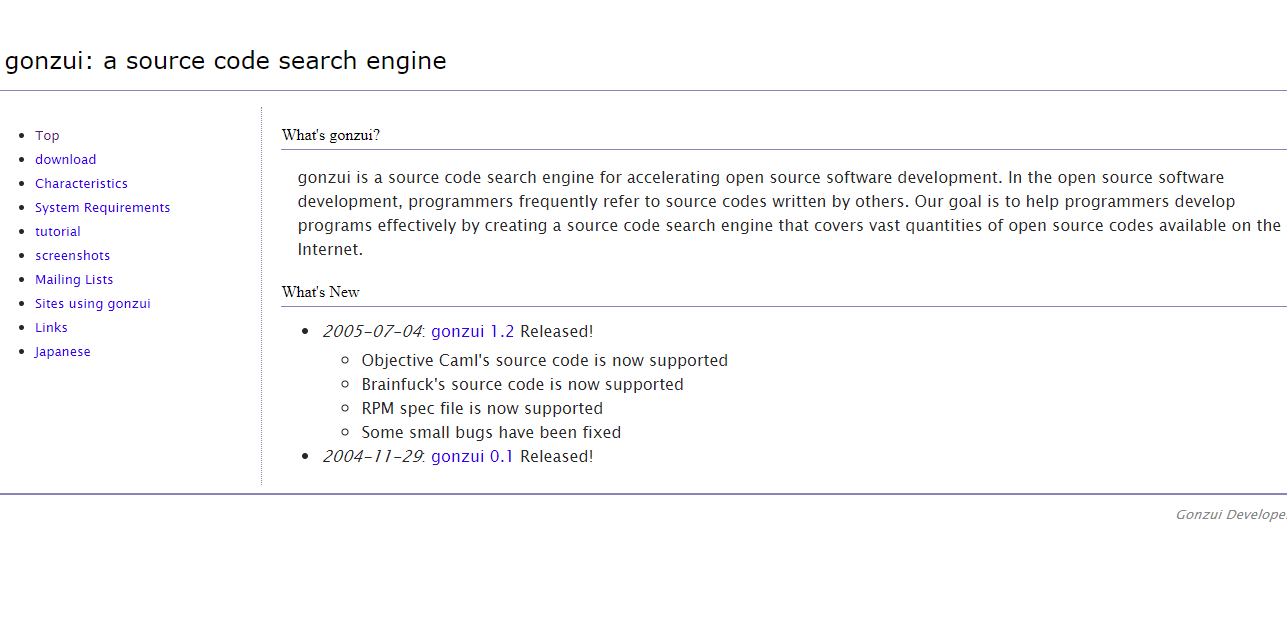The height and width of the screenshot is (619, 1287).
Task: Open the Mailing Lists link
Action: pos(74,280)
